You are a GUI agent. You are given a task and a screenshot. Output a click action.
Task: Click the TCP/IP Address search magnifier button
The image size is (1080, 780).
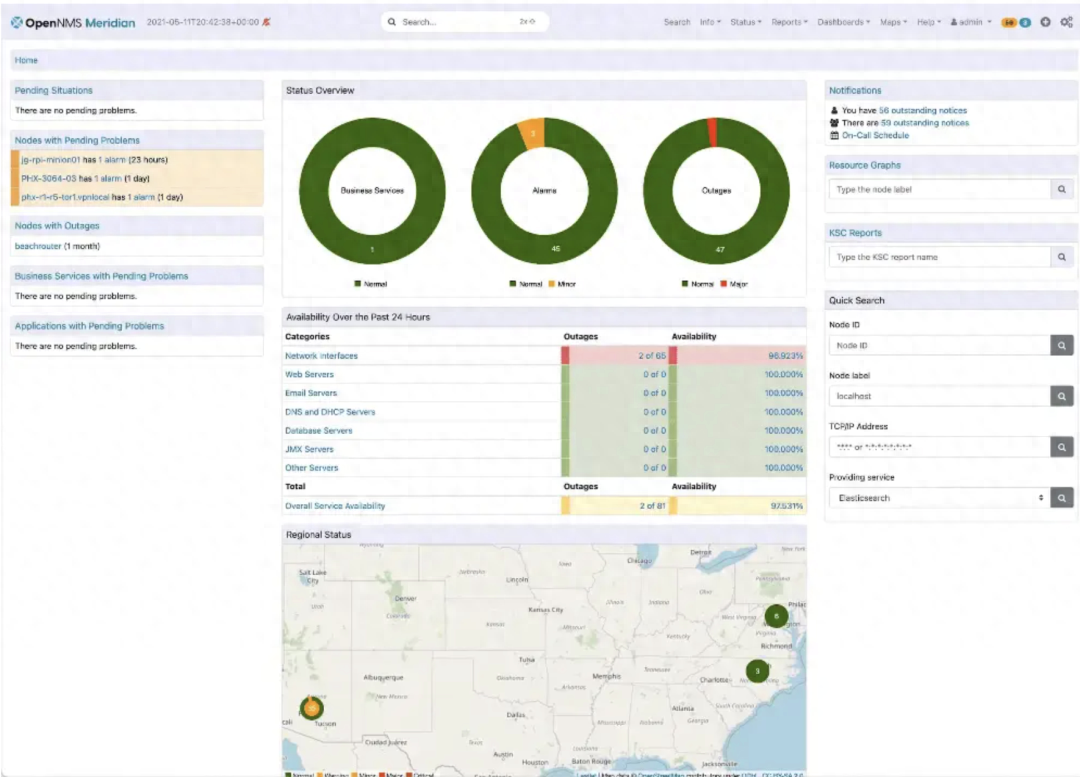tap(1062, 447)
